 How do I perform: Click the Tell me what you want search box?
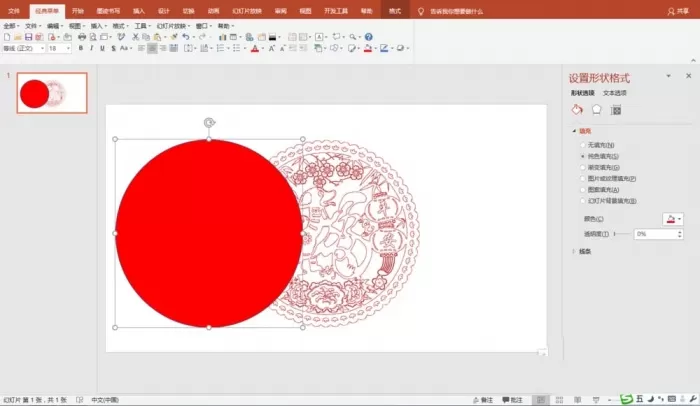456,11
